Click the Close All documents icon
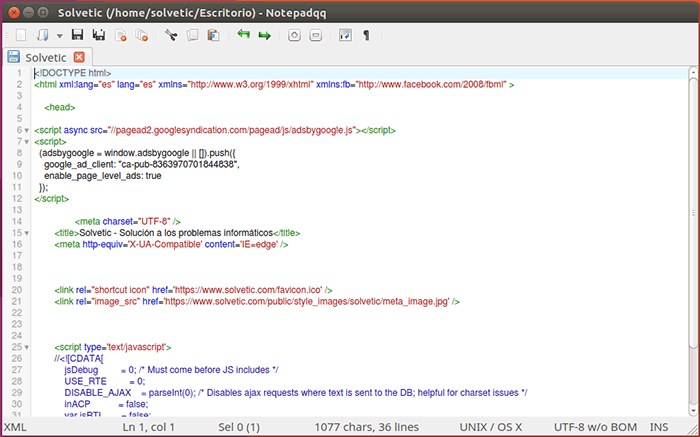The height and width of the screenshot is (437, 700). click(x=142, y=35)
